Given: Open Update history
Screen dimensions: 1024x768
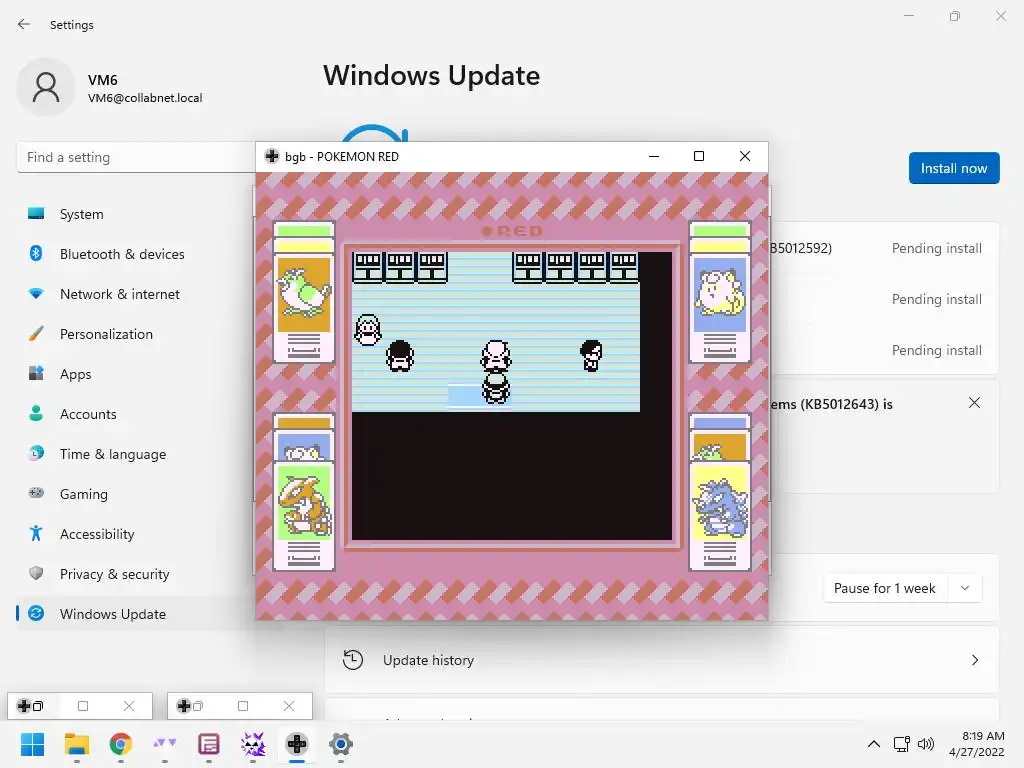Looking at the screenshot, I should coord(662,660).
